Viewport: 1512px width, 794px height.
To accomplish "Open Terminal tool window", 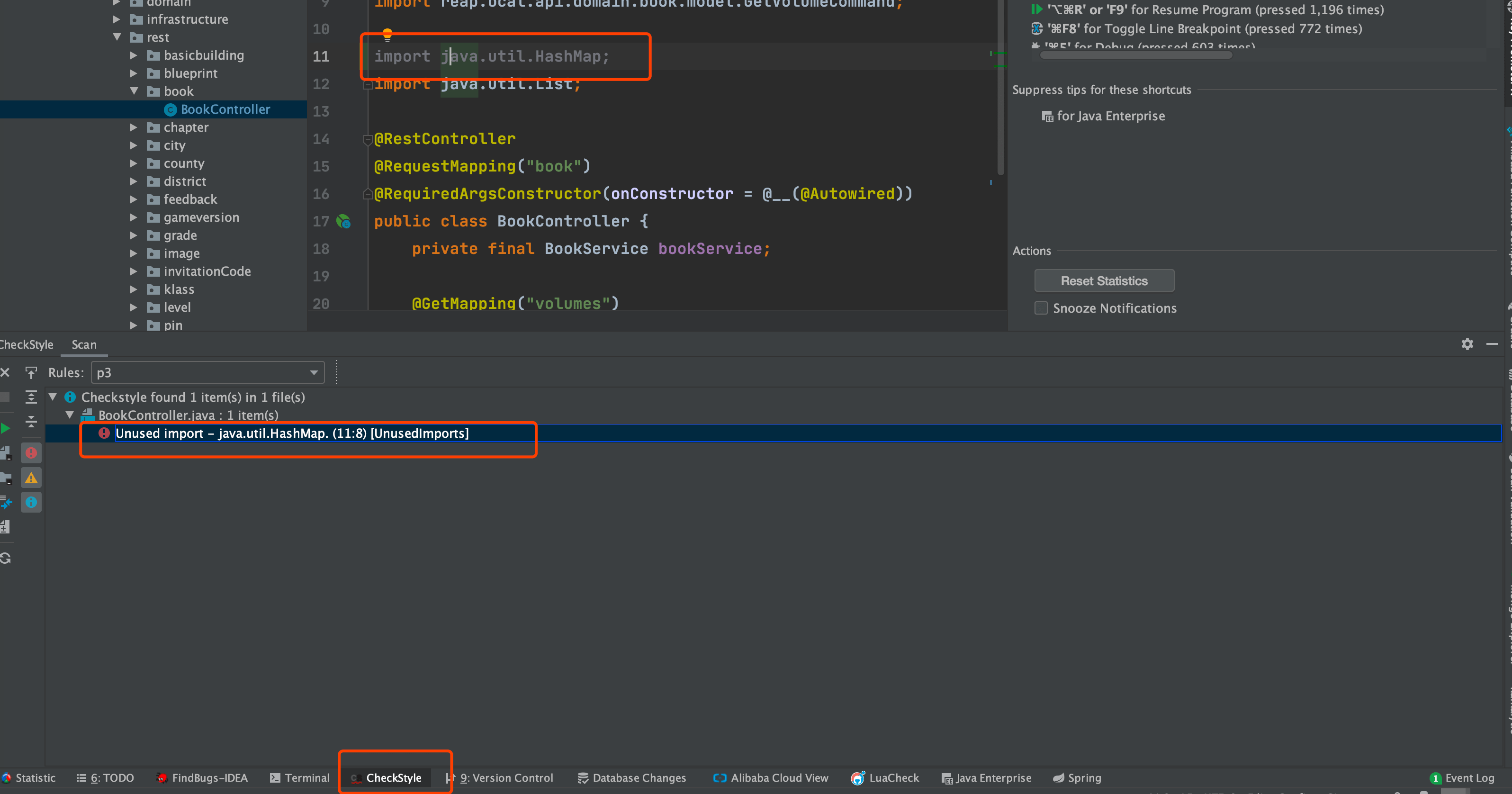I will (300, 778).
